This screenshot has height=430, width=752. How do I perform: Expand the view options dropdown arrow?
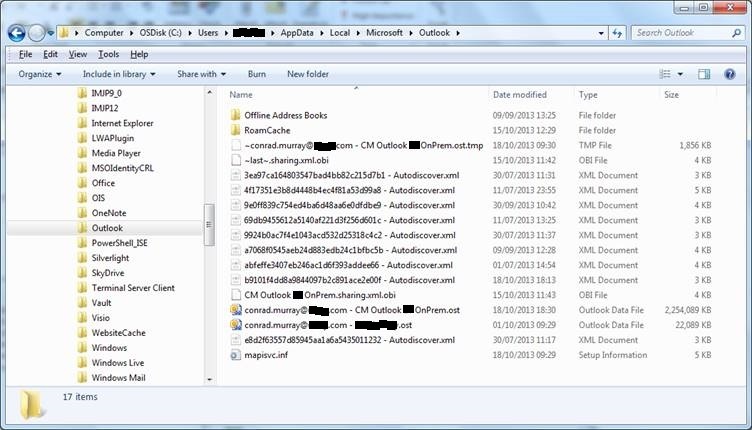click(680, 74)
